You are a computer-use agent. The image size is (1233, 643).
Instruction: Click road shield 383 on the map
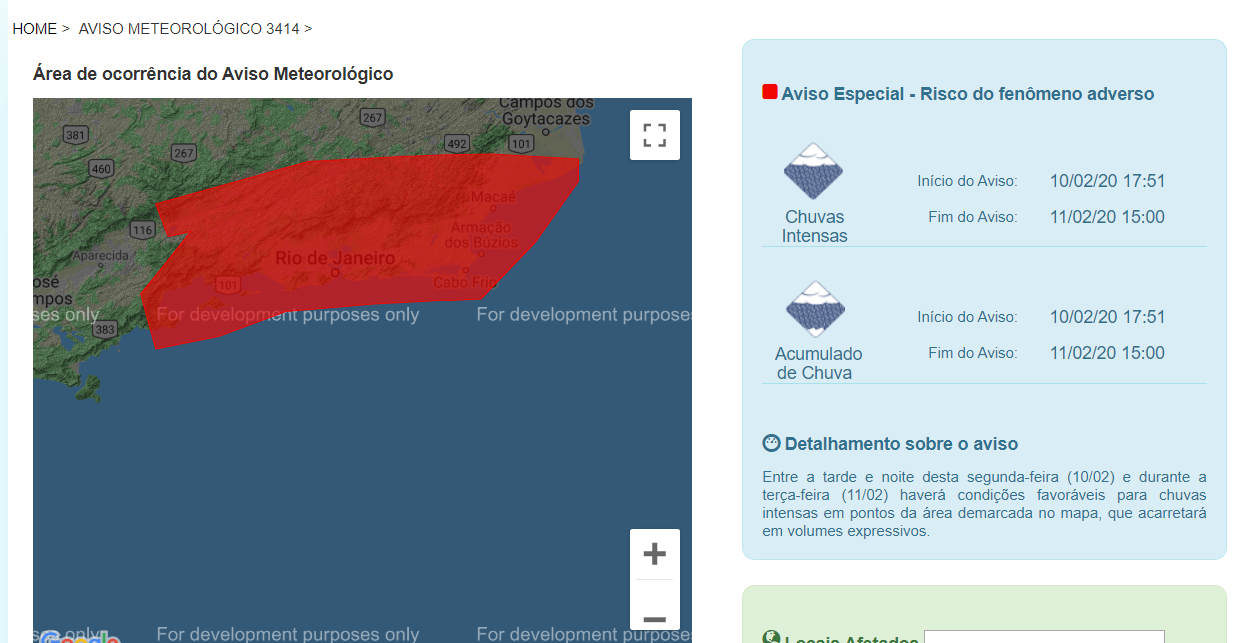tap(105, 329)
